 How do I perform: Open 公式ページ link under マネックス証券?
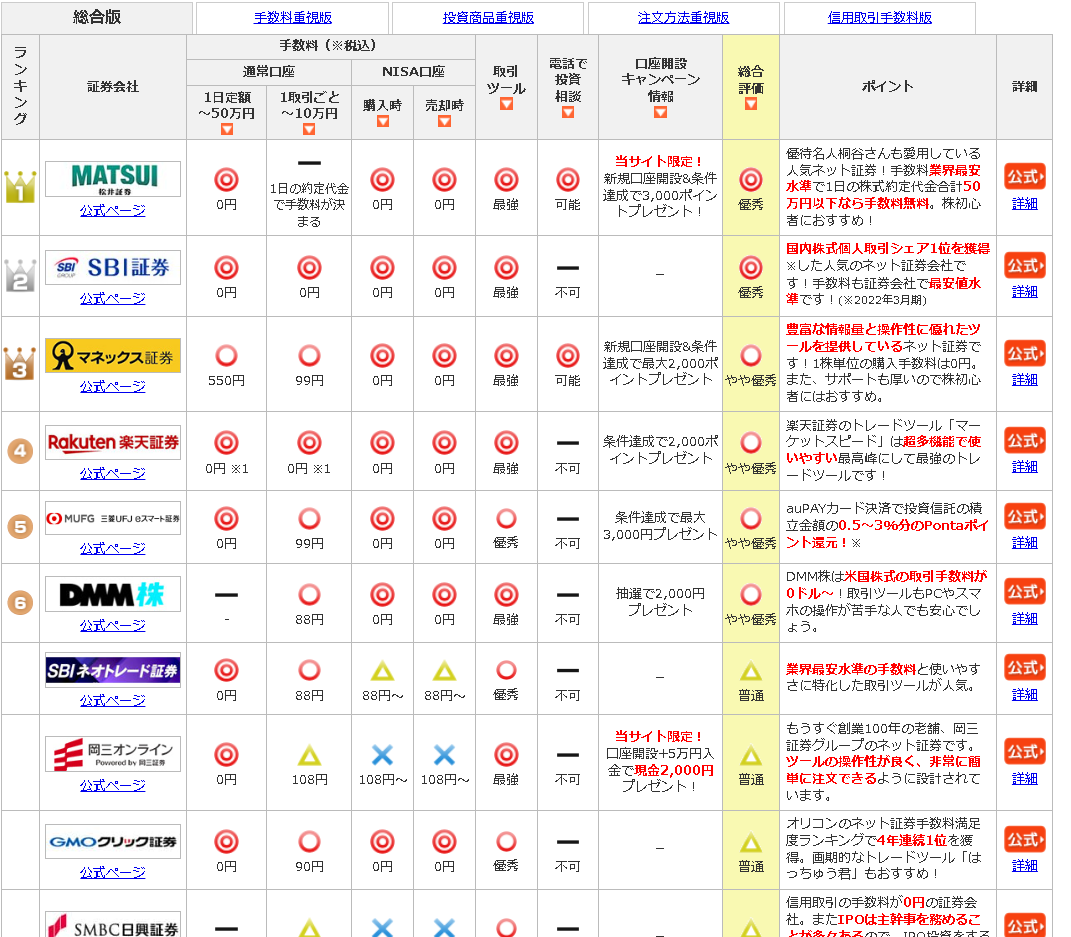[113, 386]
